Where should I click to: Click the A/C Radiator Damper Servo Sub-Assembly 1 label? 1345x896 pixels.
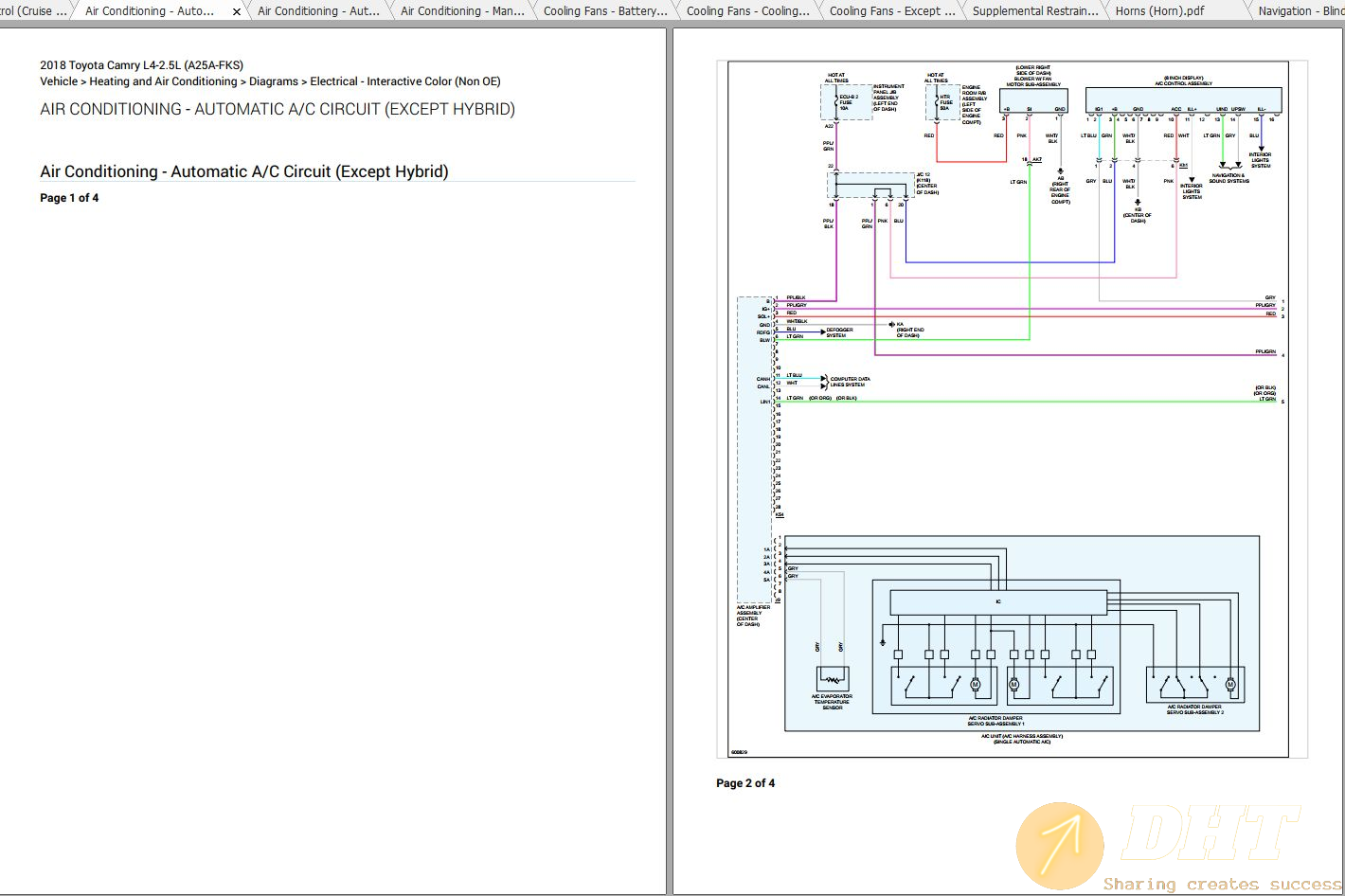pos(995,721)
